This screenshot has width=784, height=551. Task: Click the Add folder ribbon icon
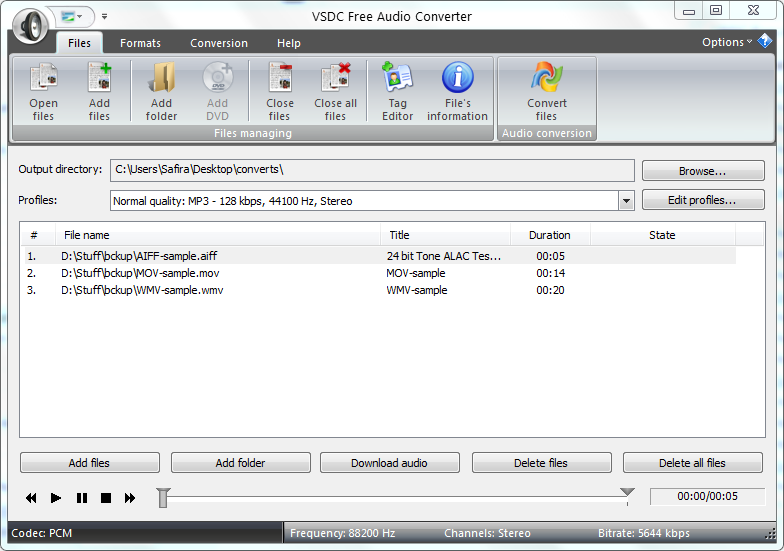(161, 92)
